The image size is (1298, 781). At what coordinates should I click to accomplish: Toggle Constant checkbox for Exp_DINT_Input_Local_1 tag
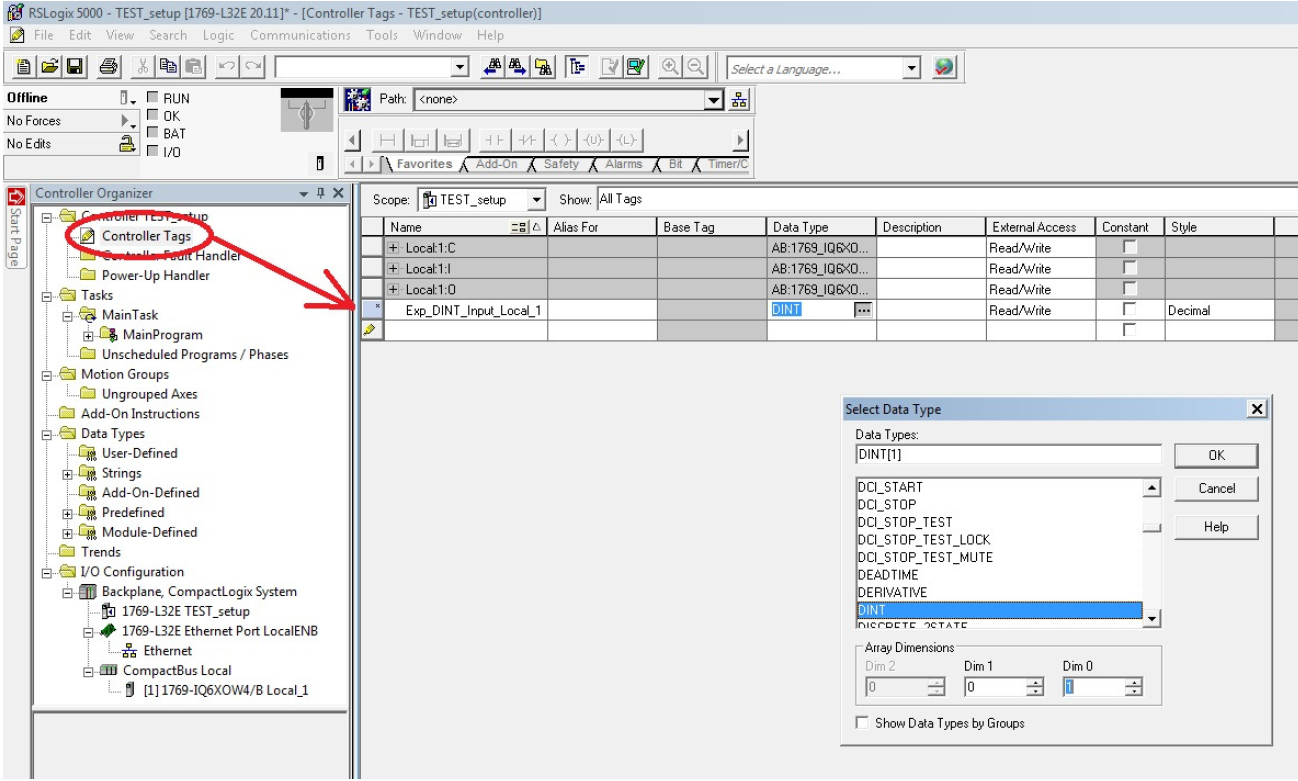coord(1130,310)
